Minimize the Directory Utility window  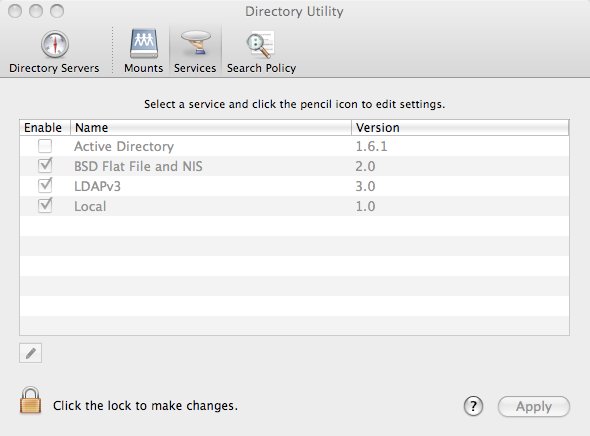click(x=36, y=11)
